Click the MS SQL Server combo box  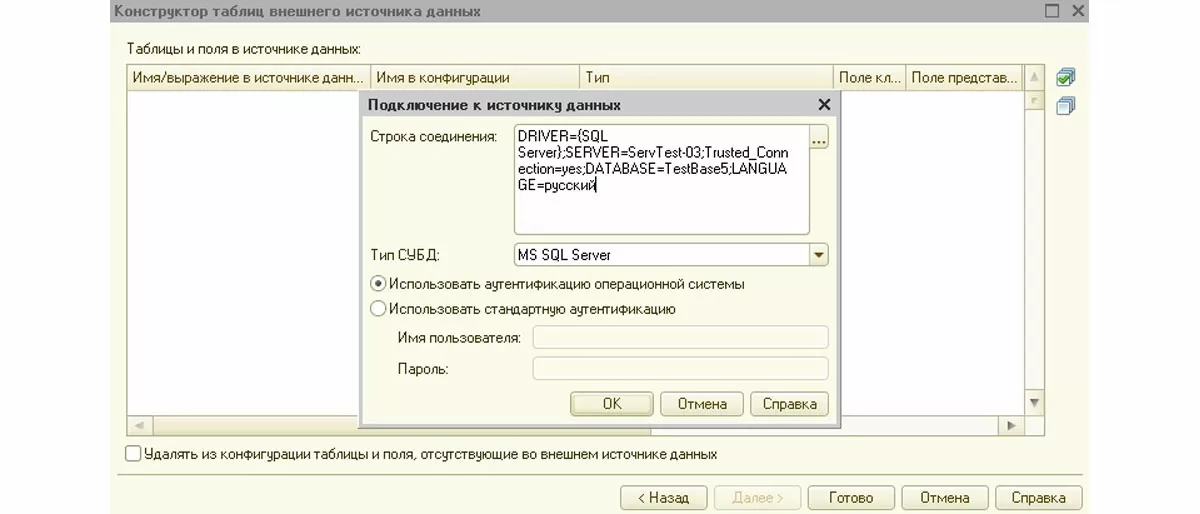(661, 255)
